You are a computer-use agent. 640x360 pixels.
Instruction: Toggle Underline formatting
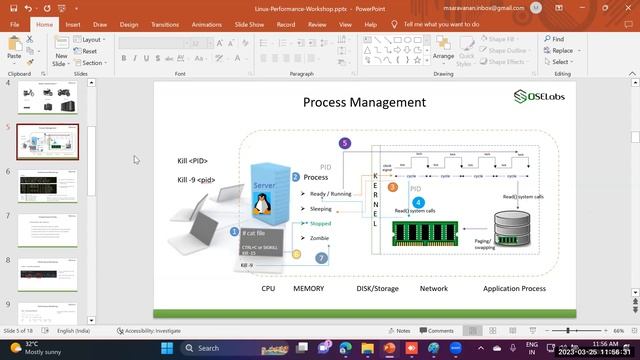click(146, 59)
